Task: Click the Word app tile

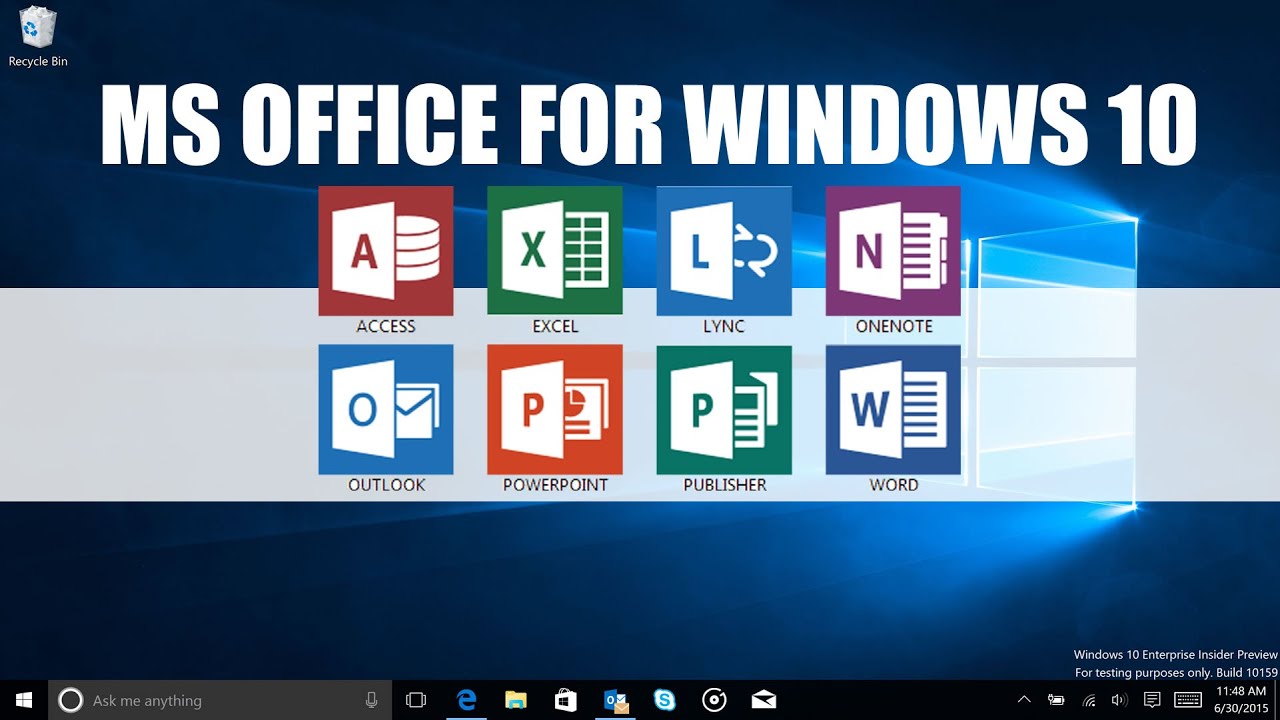Action: tap(893, 410)
